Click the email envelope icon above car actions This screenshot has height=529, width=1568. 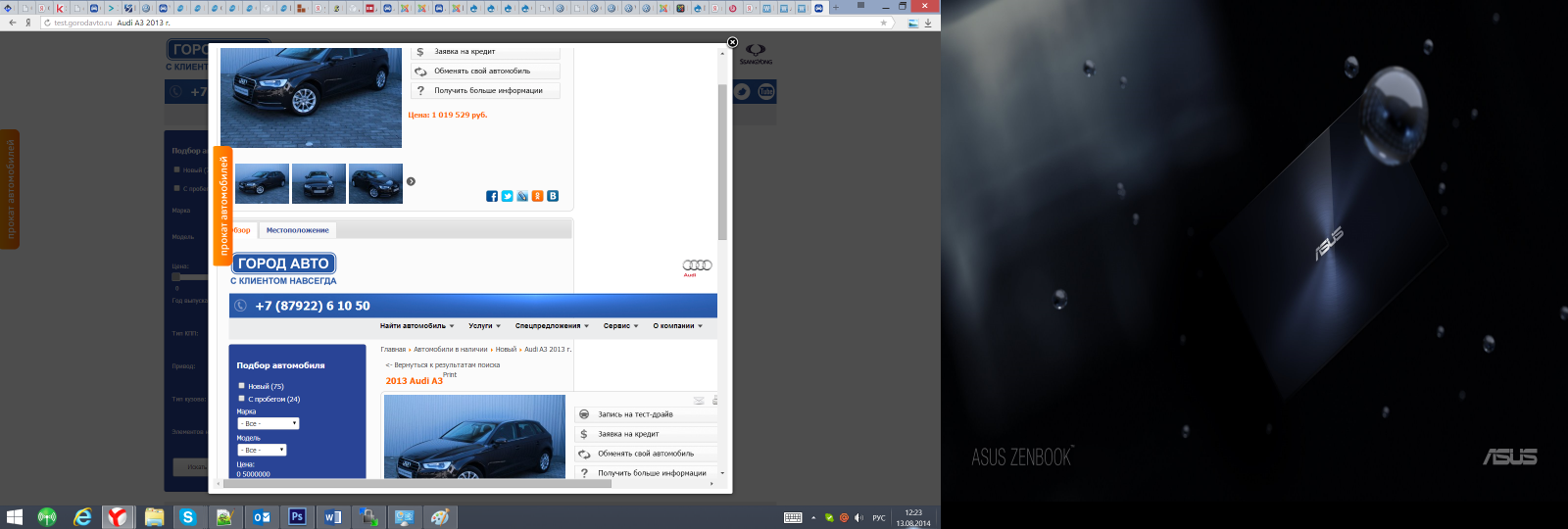tap(699, 401)
